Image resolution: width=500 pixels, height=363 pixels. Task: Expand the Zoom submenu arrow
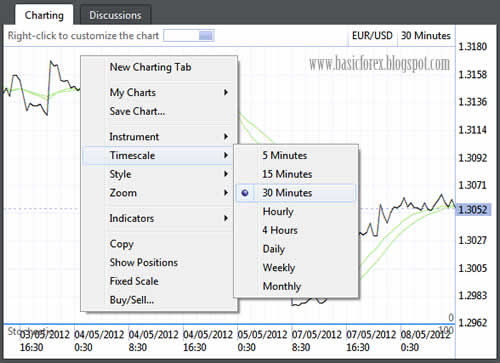point(226,193)
